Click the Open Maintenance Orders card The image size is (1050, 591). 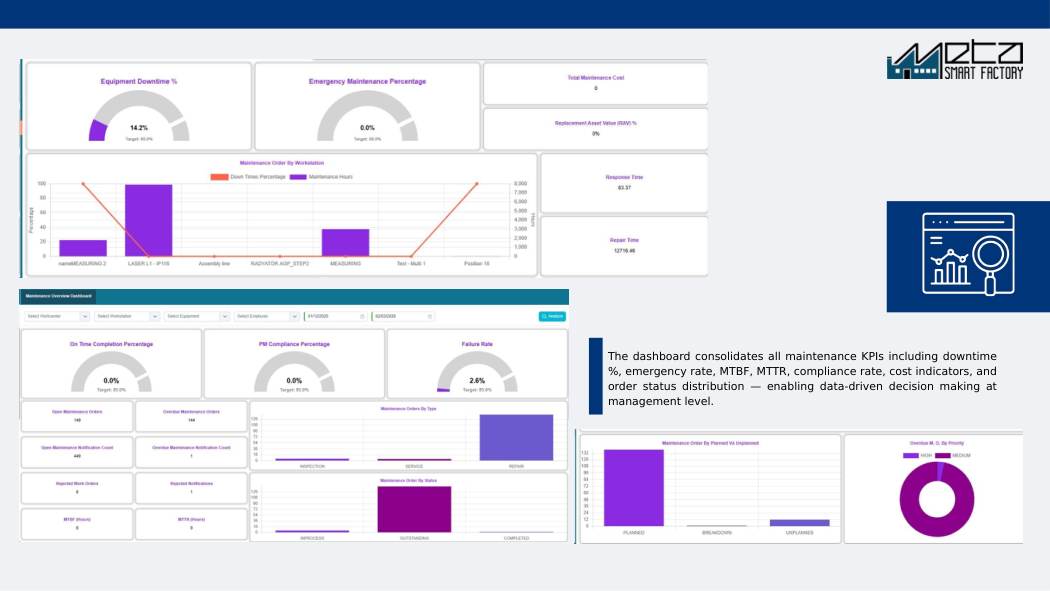click(x=77, y=416)
